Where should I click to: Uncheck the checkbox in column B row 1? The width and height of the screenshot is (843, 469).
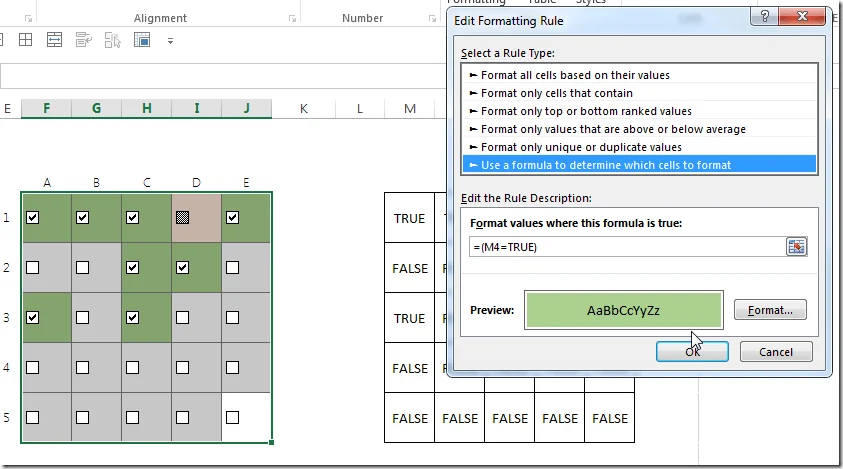click(x=82, y=217)
